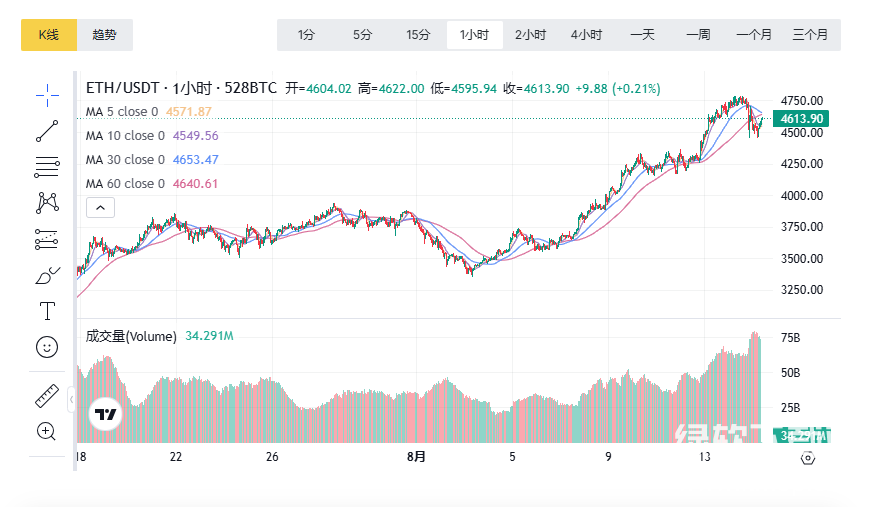Open the MA 5 close indicator legend
876x507 pixels.
point(122,112)
